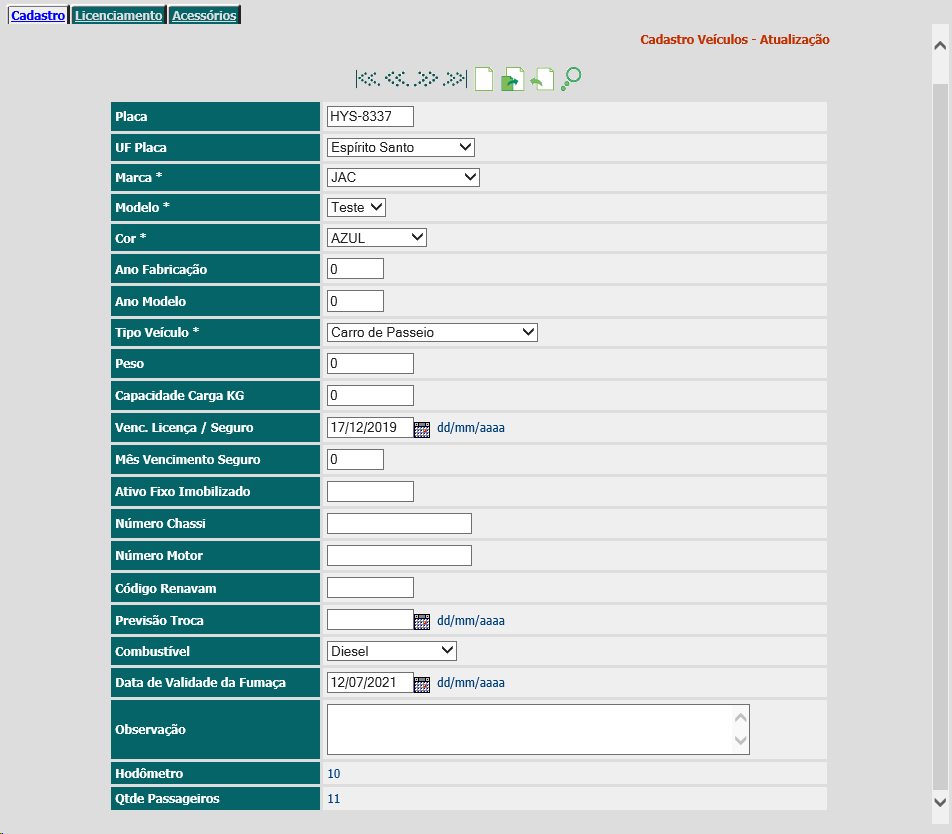Image resolution: width=952 pixels, height=834 pixels.
Task: Click the undo/return page icon
Action: pyautogui.click(x=542, y=80)
